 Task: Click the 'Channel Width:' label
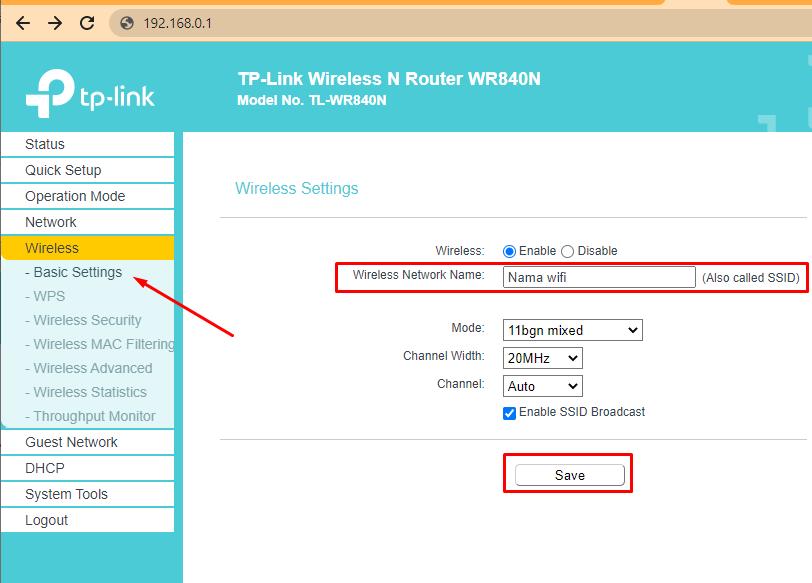coord(444,356)
